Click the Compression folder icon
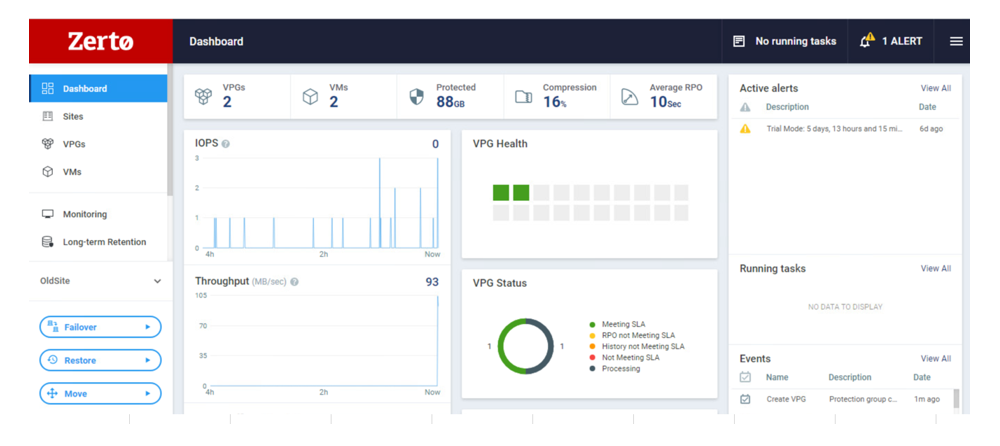The height and width of the screenshot is (446, 1000). pyautogui.click(x=523, y=97)
